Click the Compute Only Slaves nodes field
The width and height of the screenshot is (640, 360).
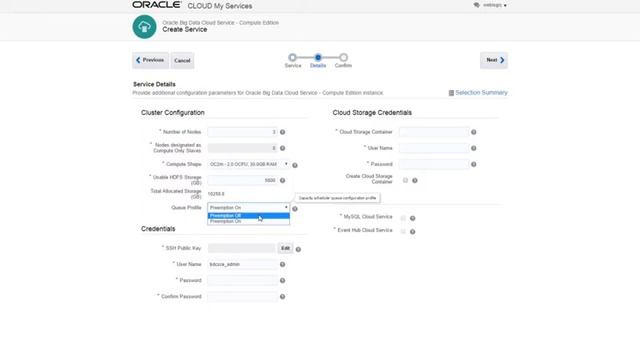[x=242, y=148]
